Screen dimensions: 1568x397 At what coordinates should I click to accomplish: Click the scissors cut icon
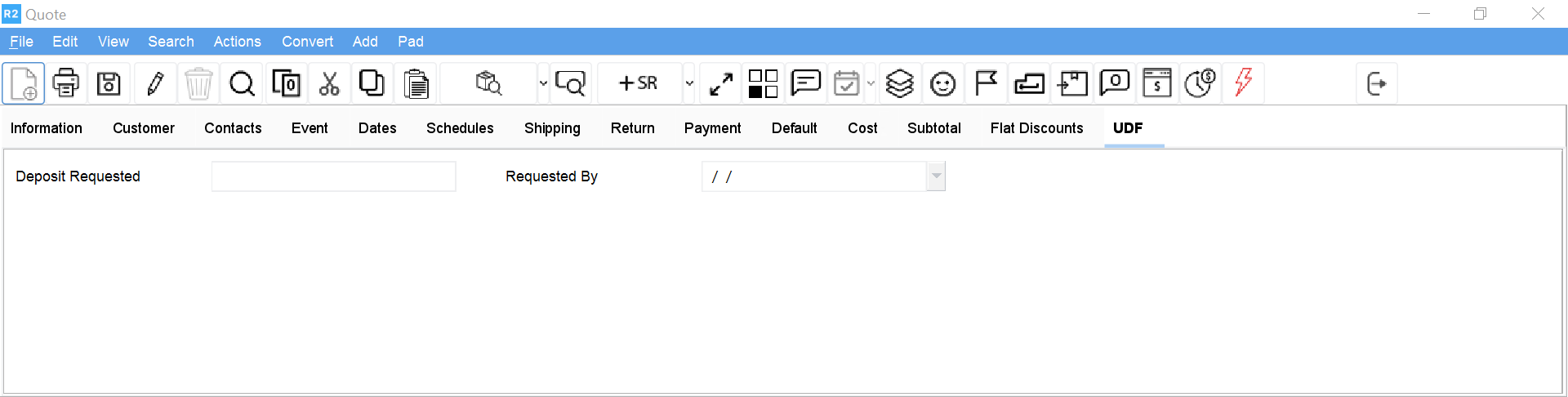pyautogui.click(x=329, y=83)
